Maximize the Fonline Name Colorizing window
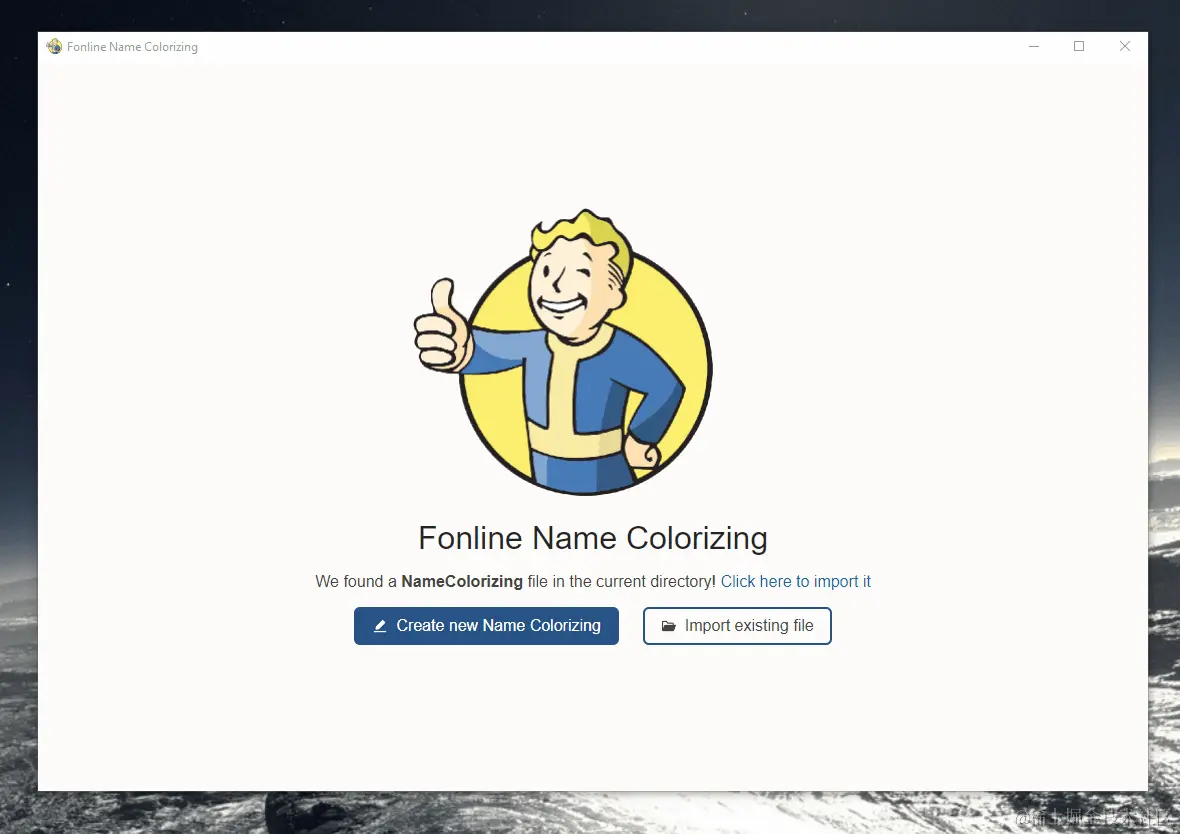Image resolution: width=1180 pixels, height=834 pixels. (x=1079, y=47)
